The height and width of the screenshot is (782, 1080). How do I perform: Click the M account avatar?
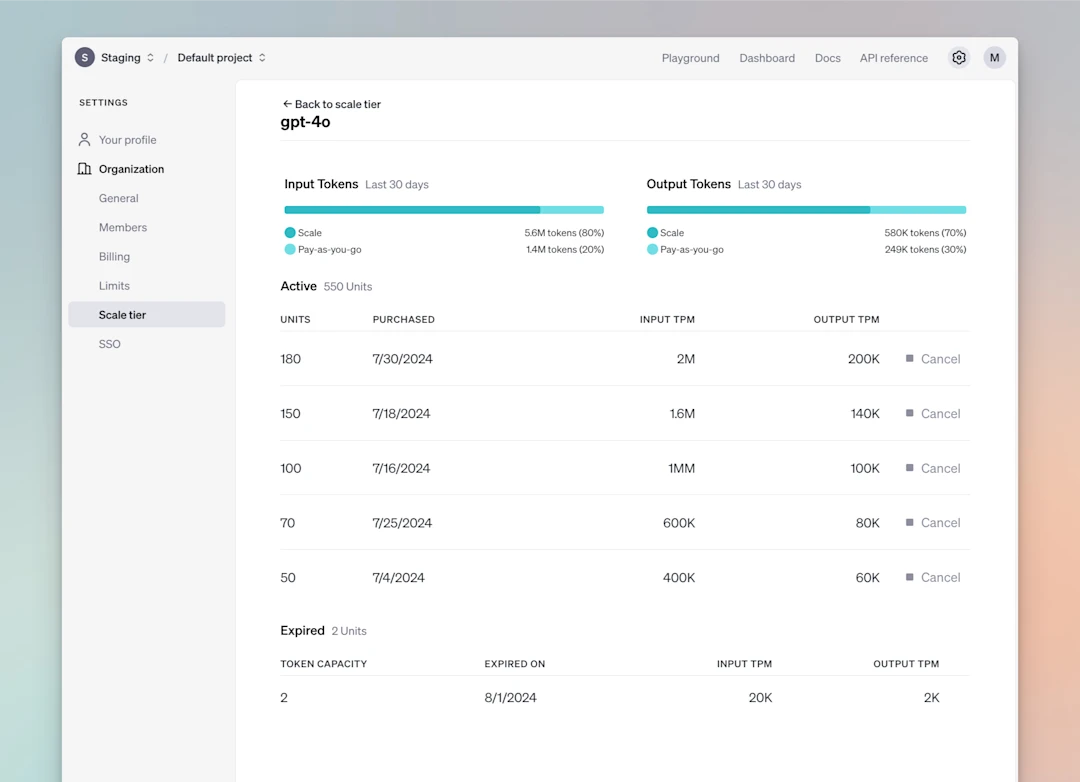994,57
